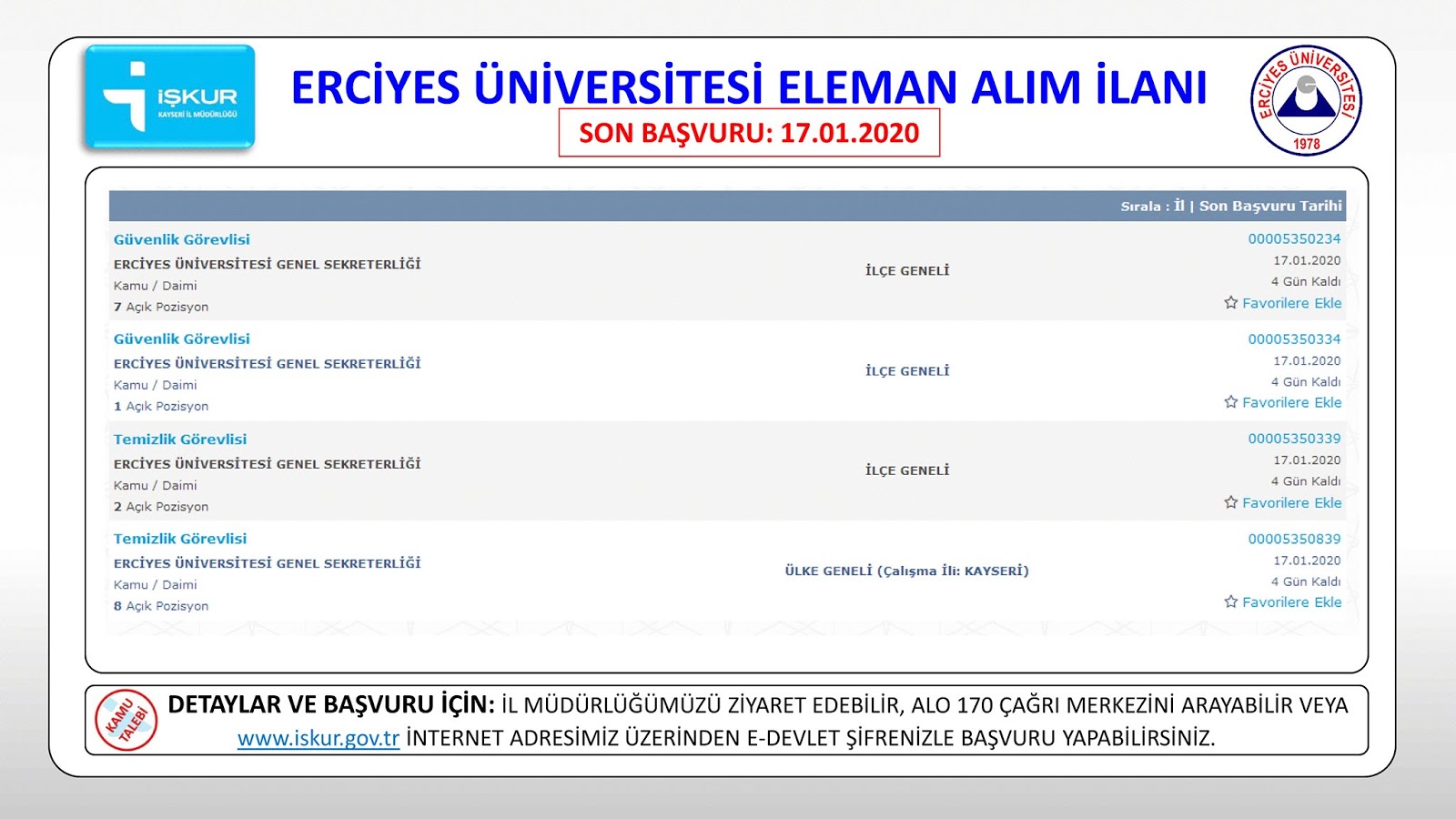1456x819 pixels.
Task: Add listing 00005350334 via Favorilere Ekle
Action: tap(1291, 402)
